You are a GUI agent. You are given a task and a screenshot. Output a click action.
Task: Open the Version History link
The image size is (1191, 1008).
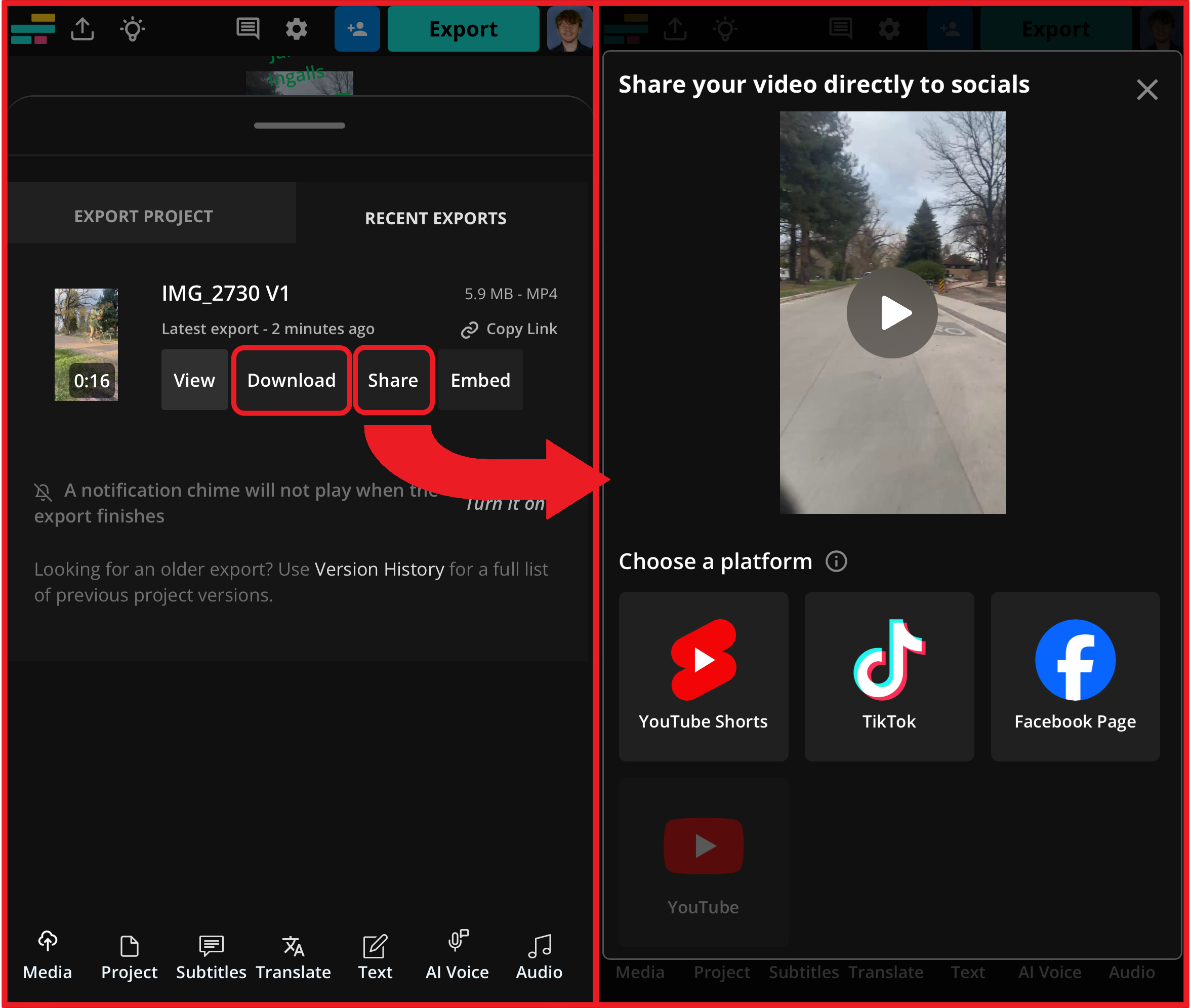[379, 569]
